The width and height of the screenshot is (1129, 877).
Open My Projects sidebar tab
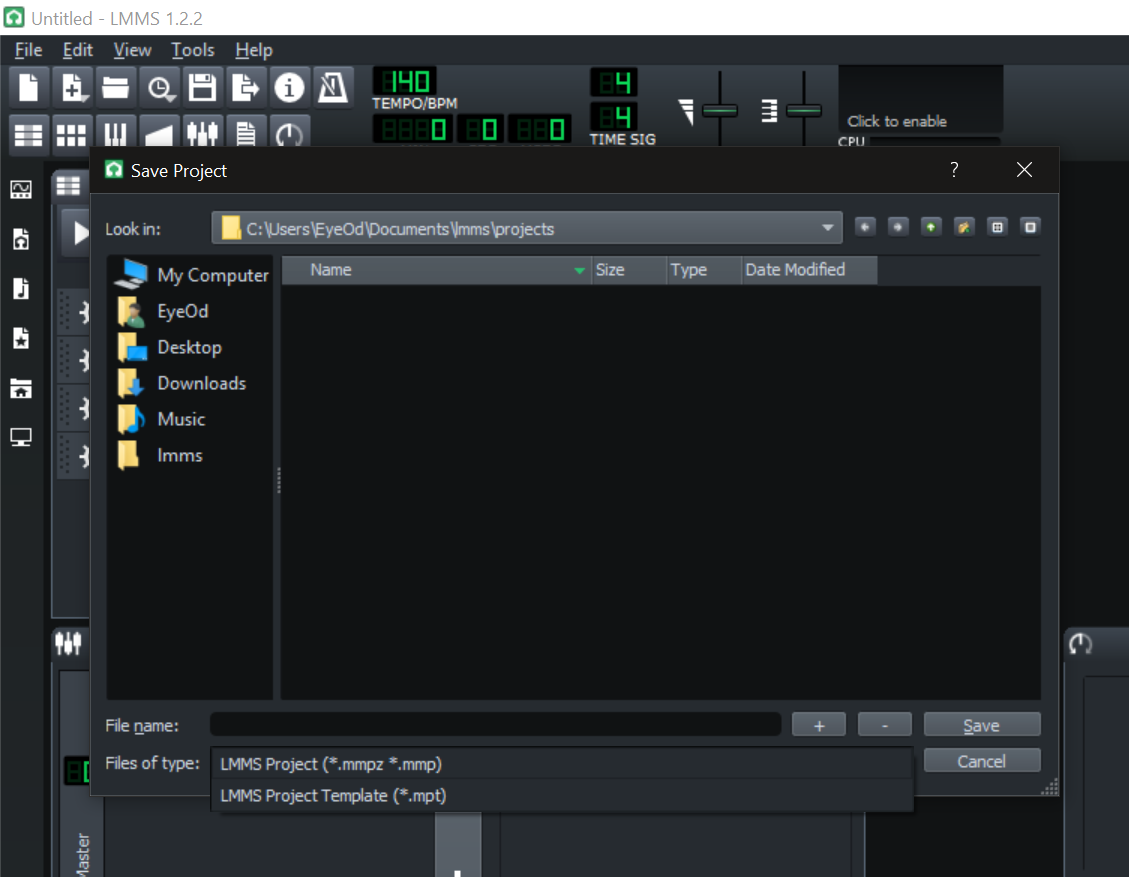click(x=21, y=239)
